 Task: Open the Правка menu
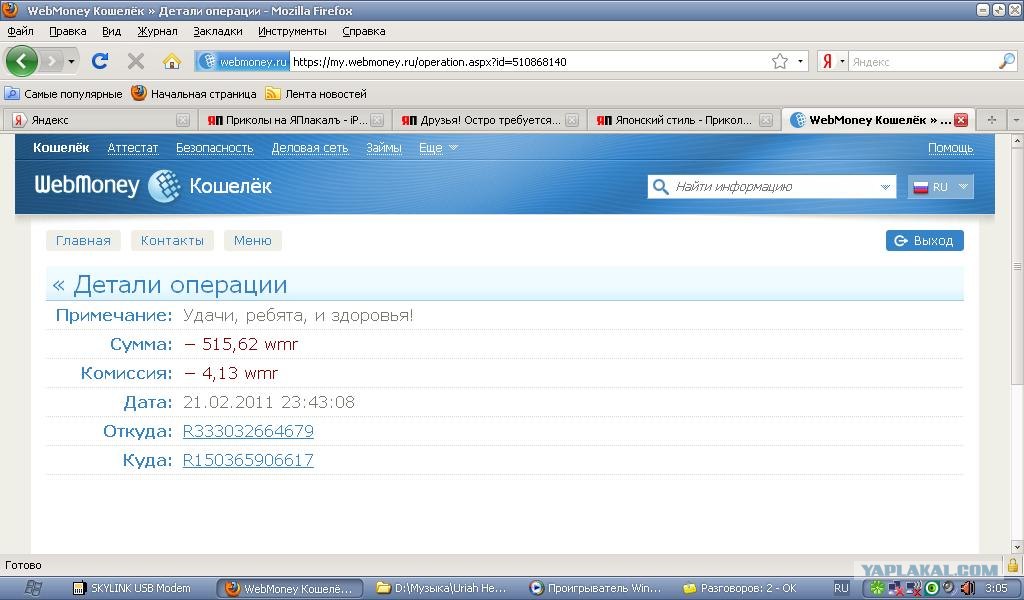tap(67, 31)
